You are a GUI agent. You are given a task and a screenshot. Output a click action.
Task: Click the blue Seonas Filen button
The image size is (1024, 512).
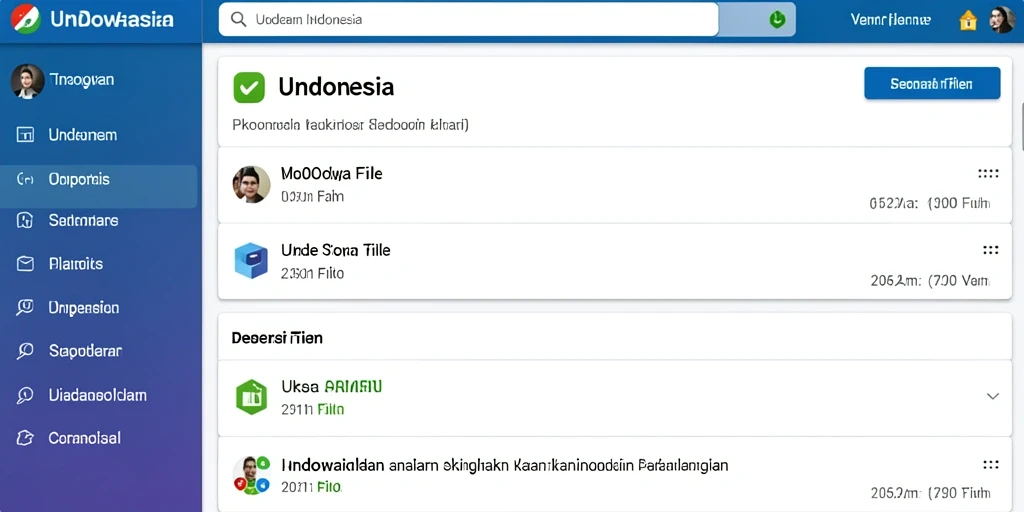click(x=932, y=84)
